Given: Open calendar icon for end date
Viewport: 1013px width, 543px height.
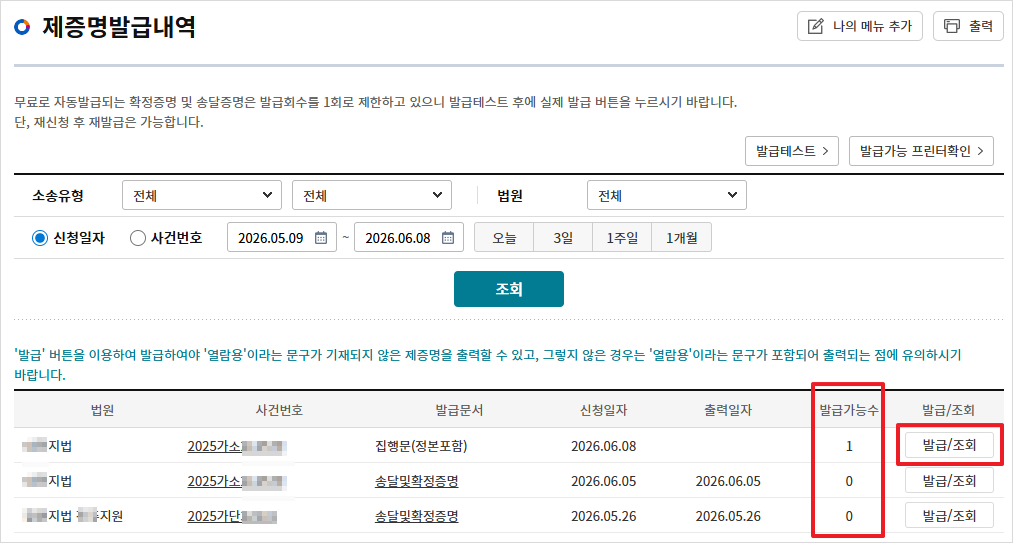Looking at the screenshot, I should (x=448, y=238).
